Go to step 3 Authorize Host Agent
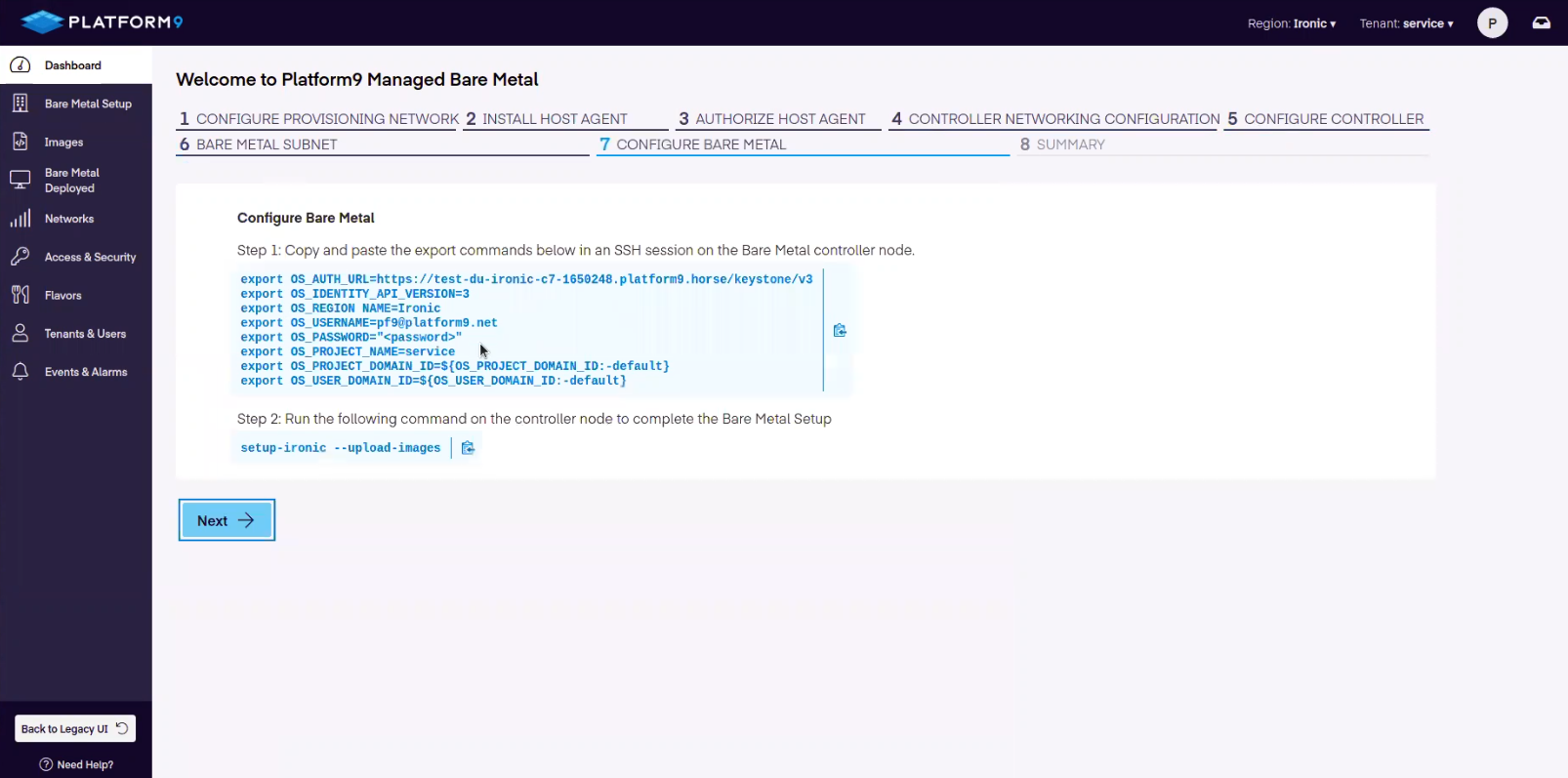Screen dimensions: 1568x778 pyautogui.click(x=777, y=119)
